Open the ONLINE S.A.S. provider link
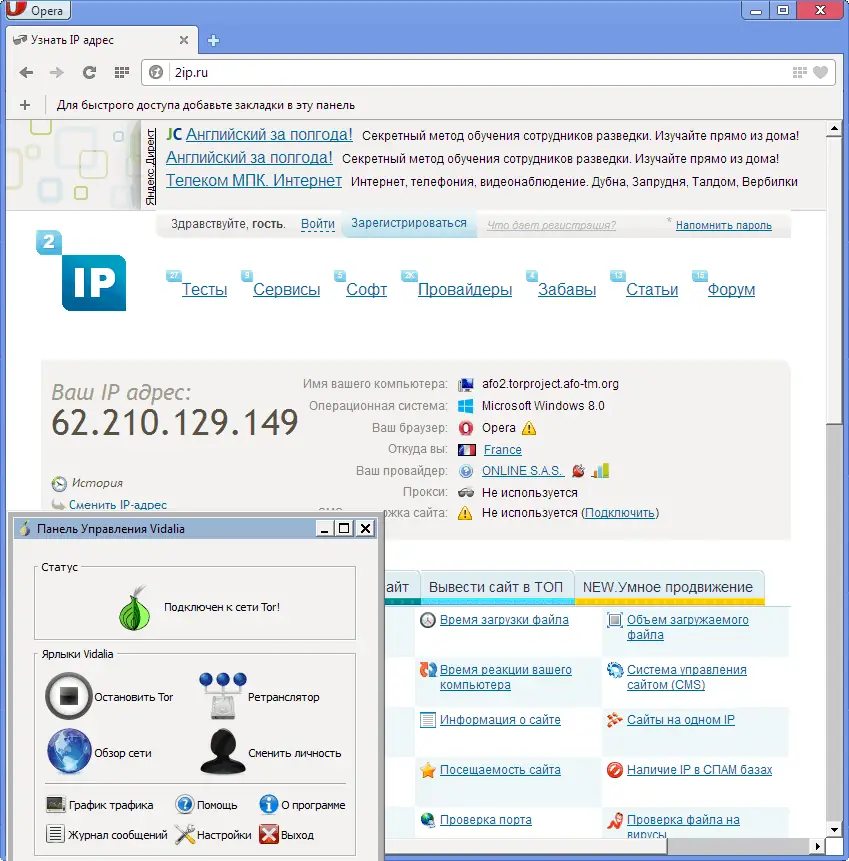 pos(522,471)
